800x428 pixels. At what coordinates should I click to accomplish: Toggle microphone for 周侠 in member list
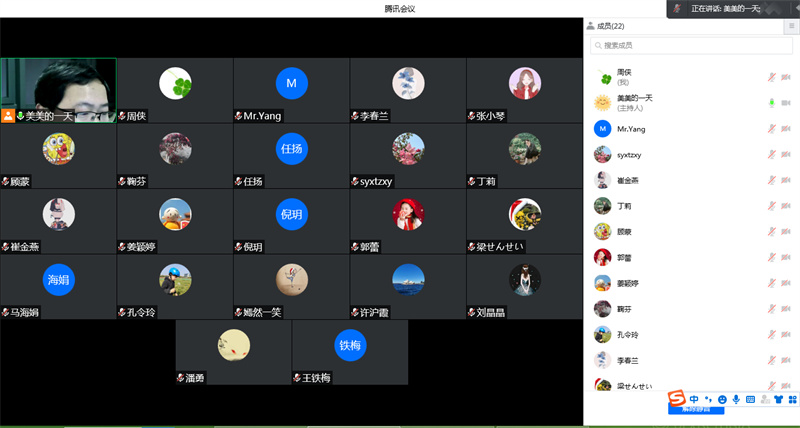point(771,77)
